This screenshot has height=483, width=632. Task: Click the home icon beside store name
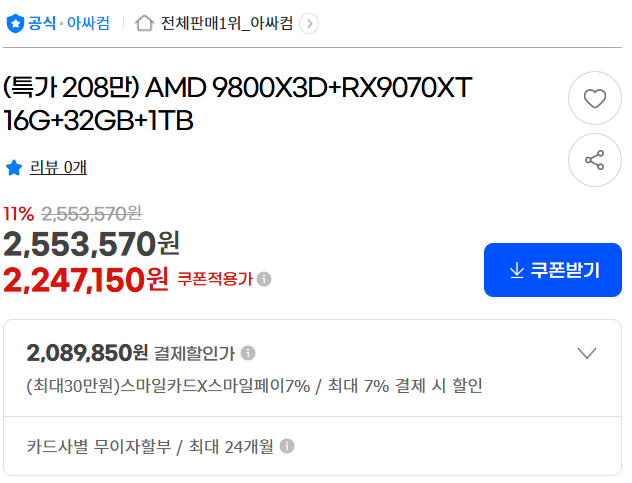[x=144, y=23]
